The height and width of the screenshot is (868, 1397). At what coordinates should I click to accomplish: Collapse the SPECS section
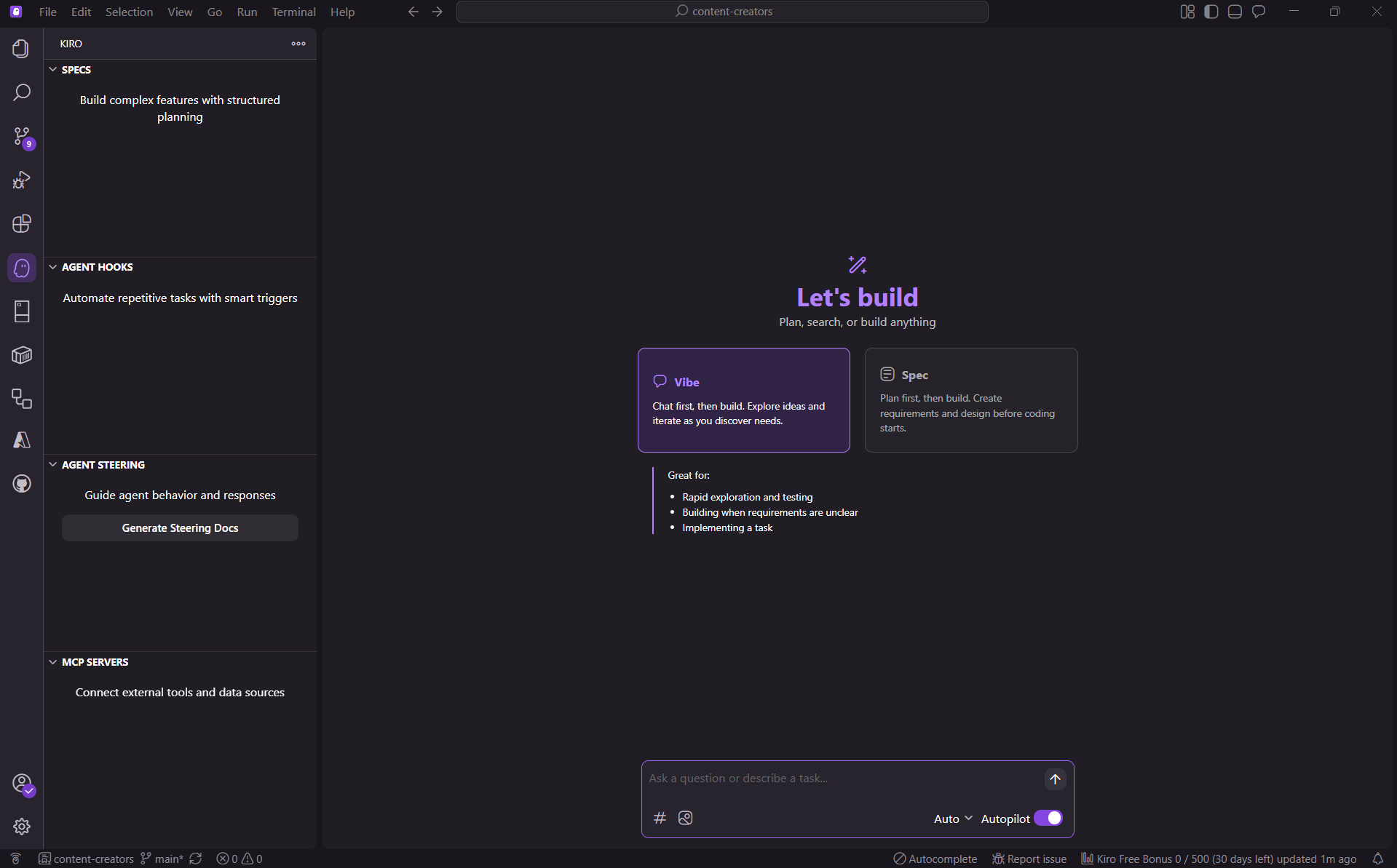click(x=76, y=70)
